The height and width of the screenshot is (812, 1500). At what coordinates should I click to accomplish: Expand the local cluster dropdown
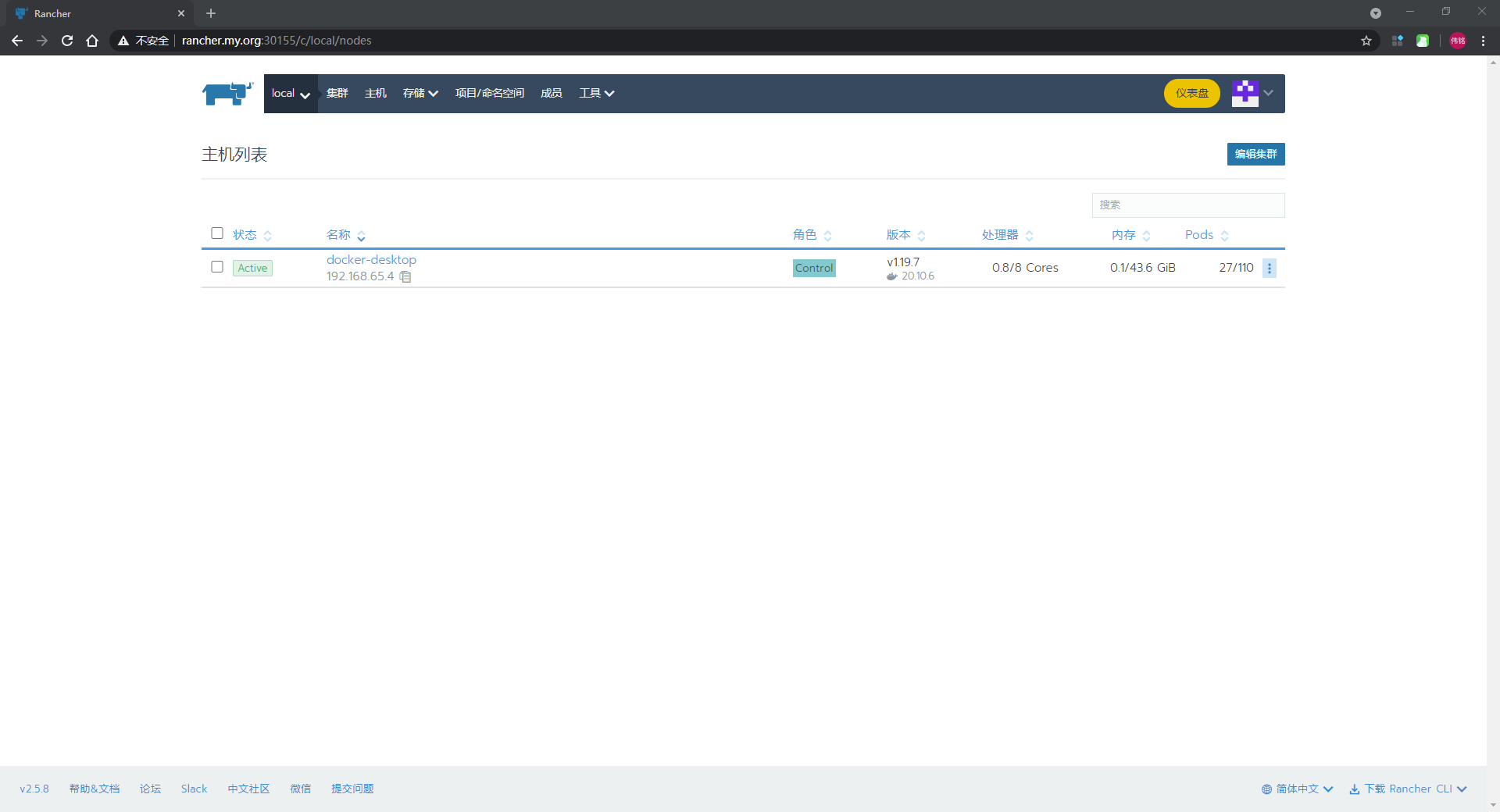point(291,94)
